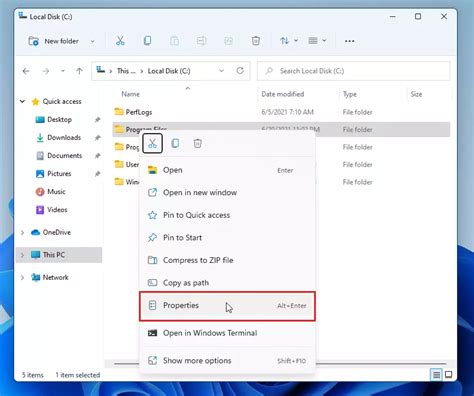Click the Copy icon in the toolbar

pyautogui.click(x=147, y=41)
